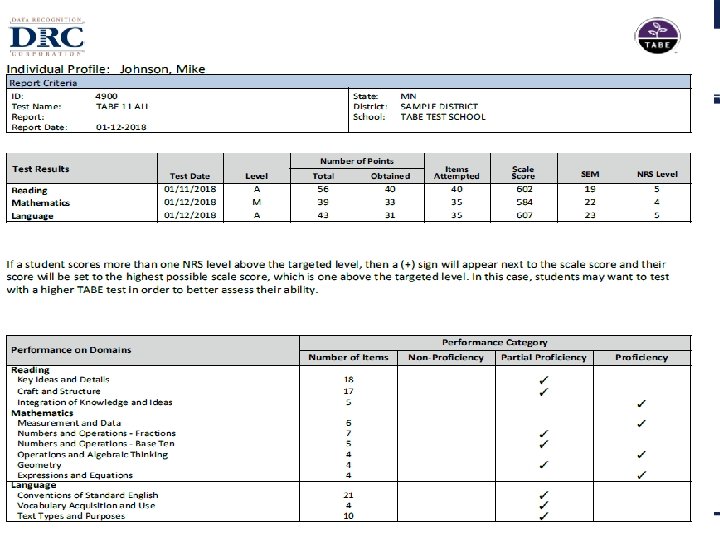Screen dimensions: 720x540
Task: Click the Items Attempted column header
Action: (x=456, y=173)
